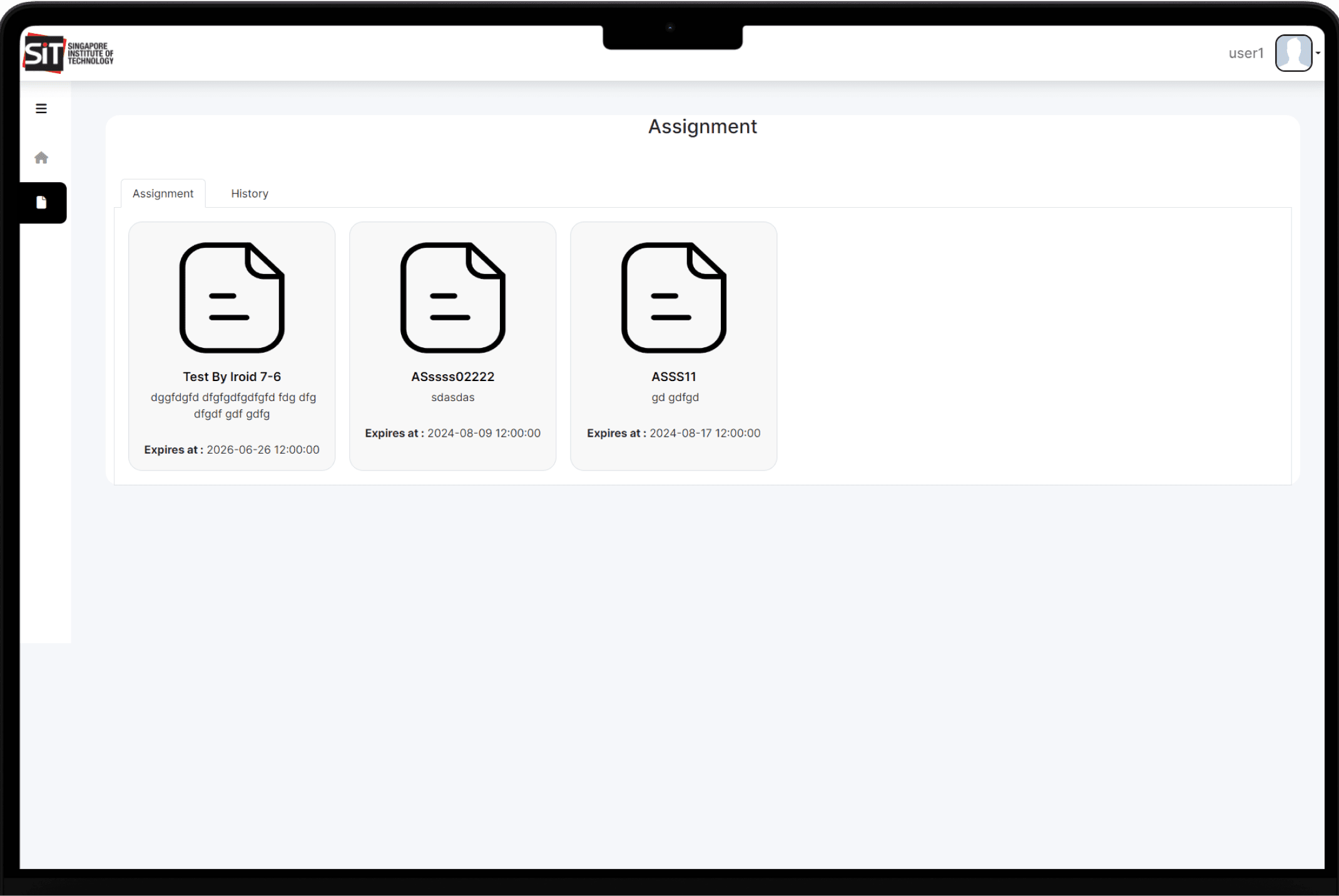Open the assignments document sidebar icon
The image size is (1339, 896).
[41, 202]
